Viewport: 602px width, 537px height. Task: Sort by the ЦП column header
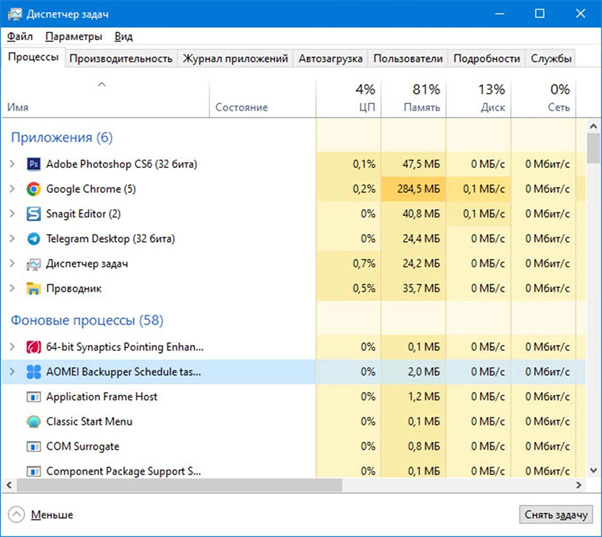click(348, 97)
